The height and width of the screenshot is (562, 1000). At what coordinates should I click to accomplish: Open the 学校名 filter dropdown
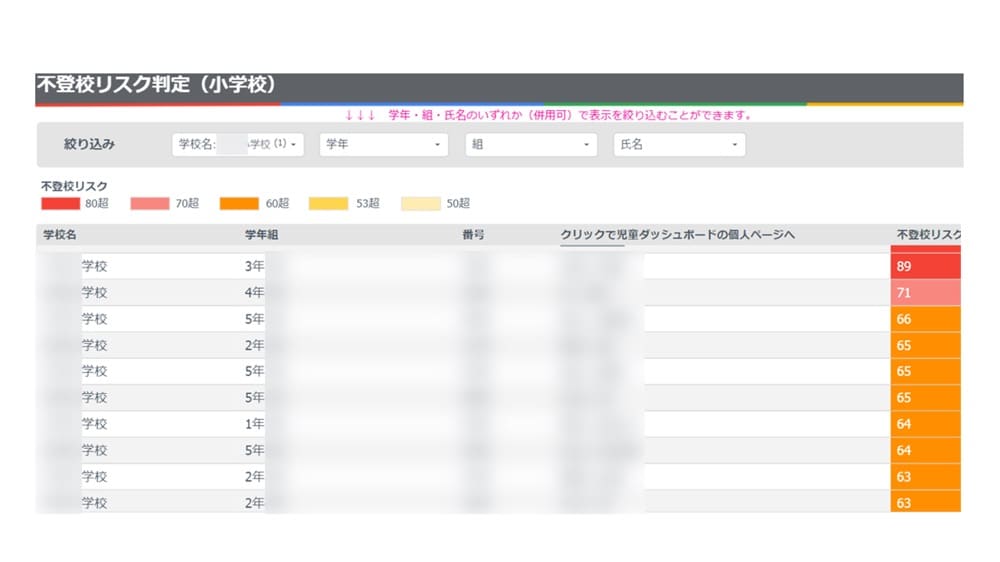tap(240, 145)
